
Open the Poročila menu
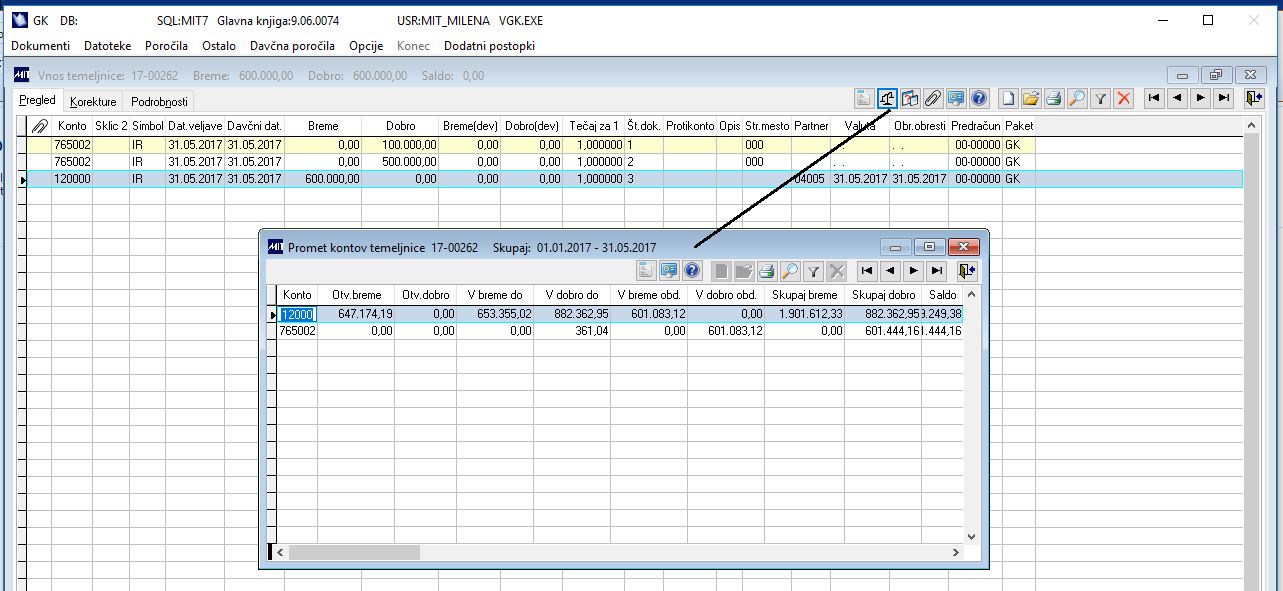[x=166, y=46]
